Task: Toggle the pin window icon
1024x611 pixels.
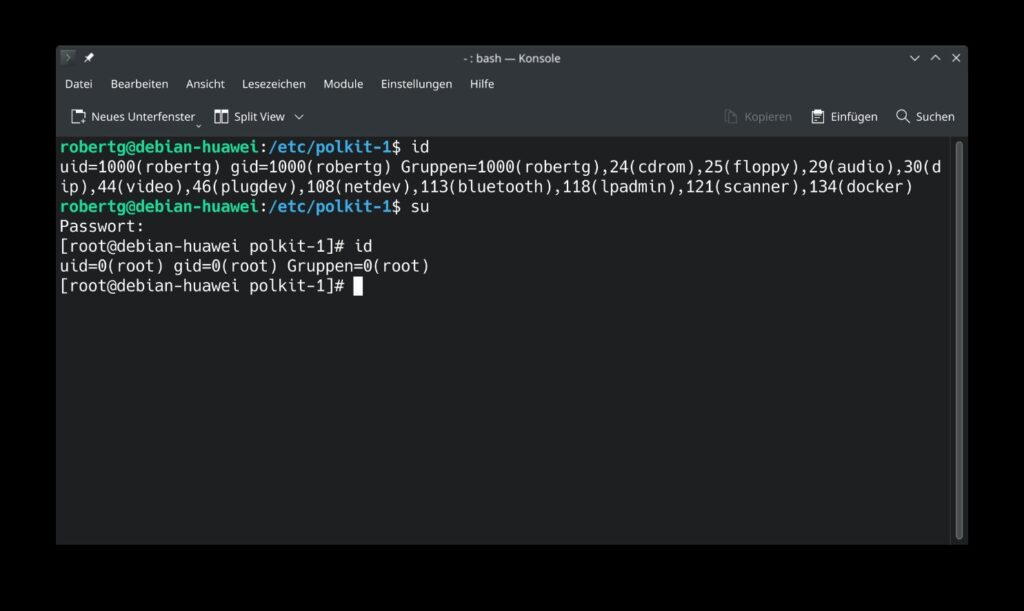Action: 89,57
